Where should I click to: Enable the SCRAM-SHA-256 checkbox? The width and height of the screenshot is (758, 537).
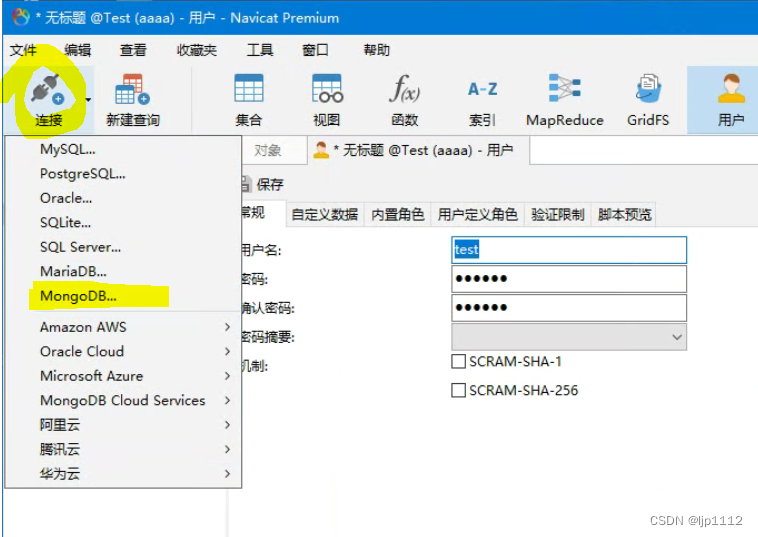(458, 390)
